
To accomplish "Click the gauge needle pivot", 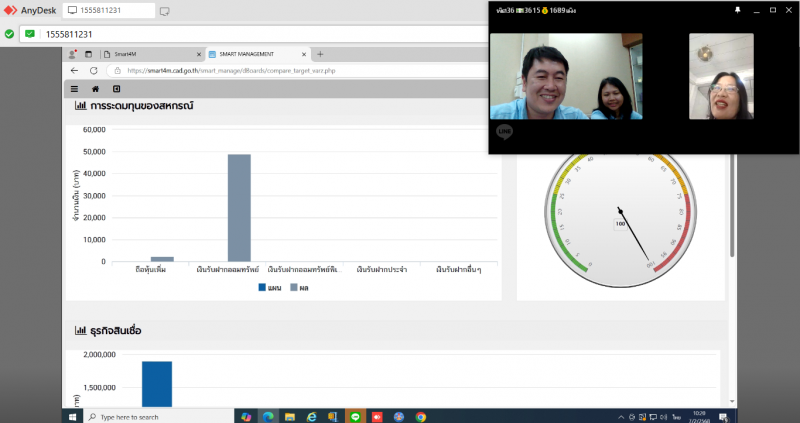I will [x=620, y=211].
